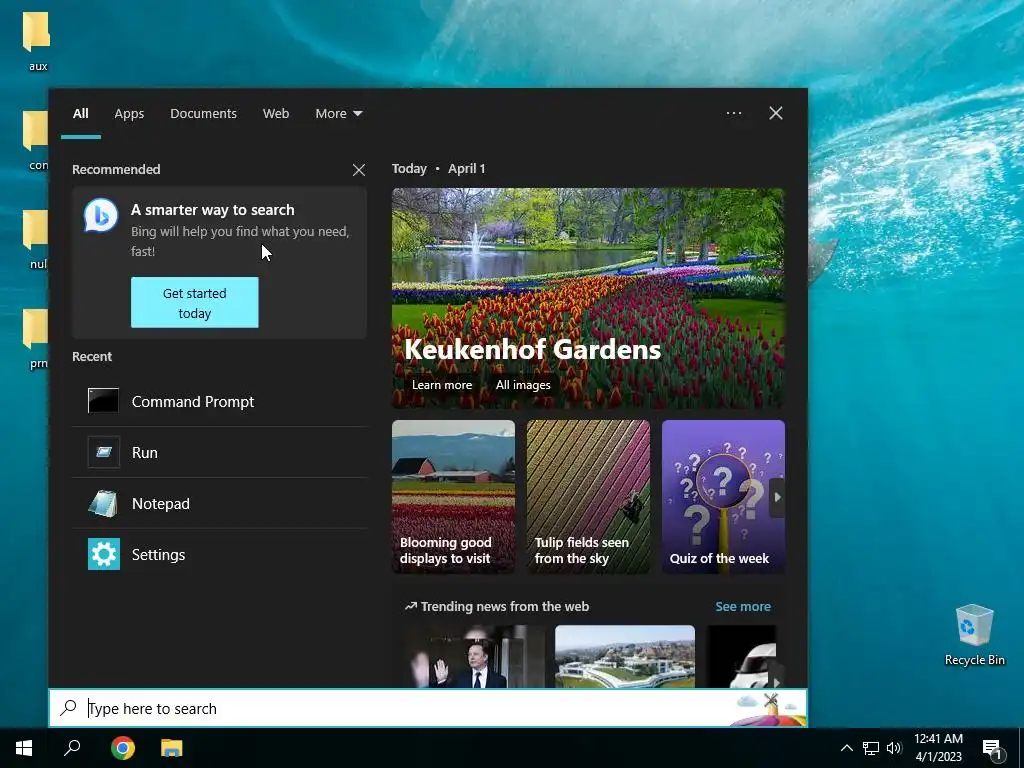Select the aux folder on desktop
Viewport: 1024px width, 768px height.
(x=37, y=40)
